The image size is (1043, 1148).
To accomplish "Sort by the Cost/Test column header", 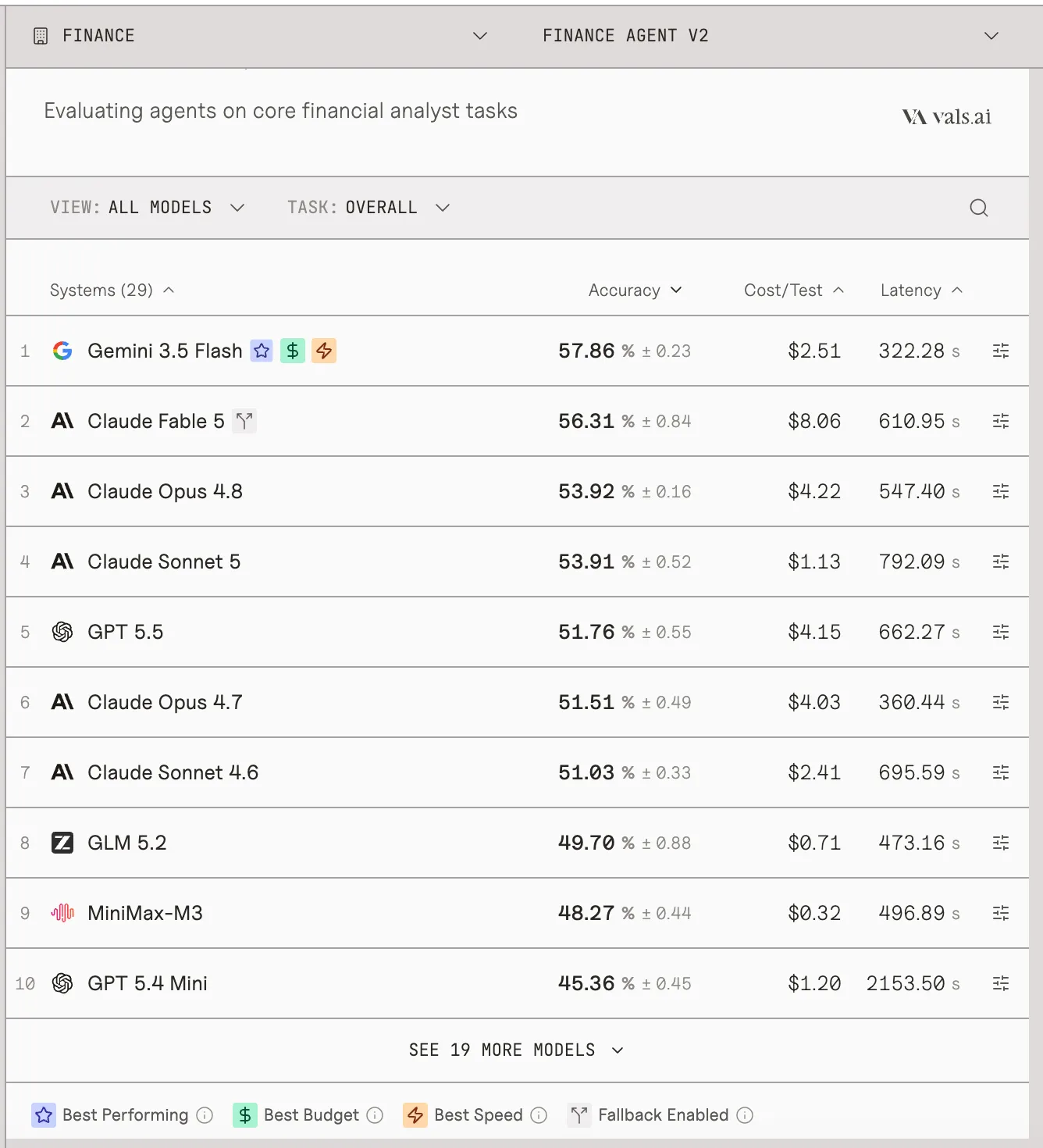I will coord(794,291).
